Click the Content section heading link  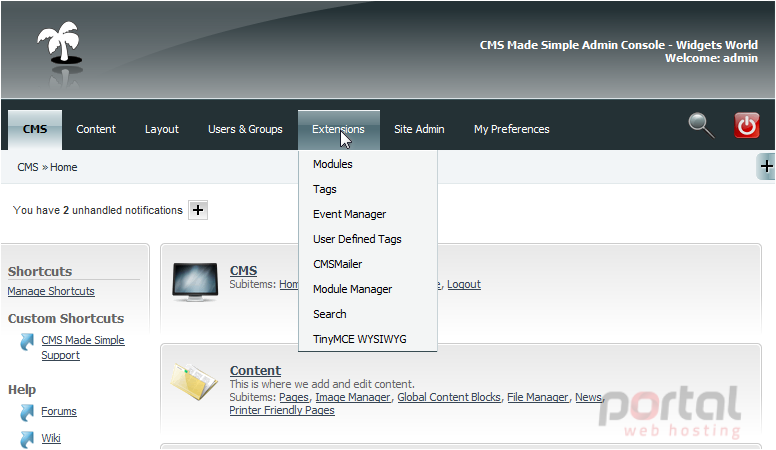click(255, 370)
